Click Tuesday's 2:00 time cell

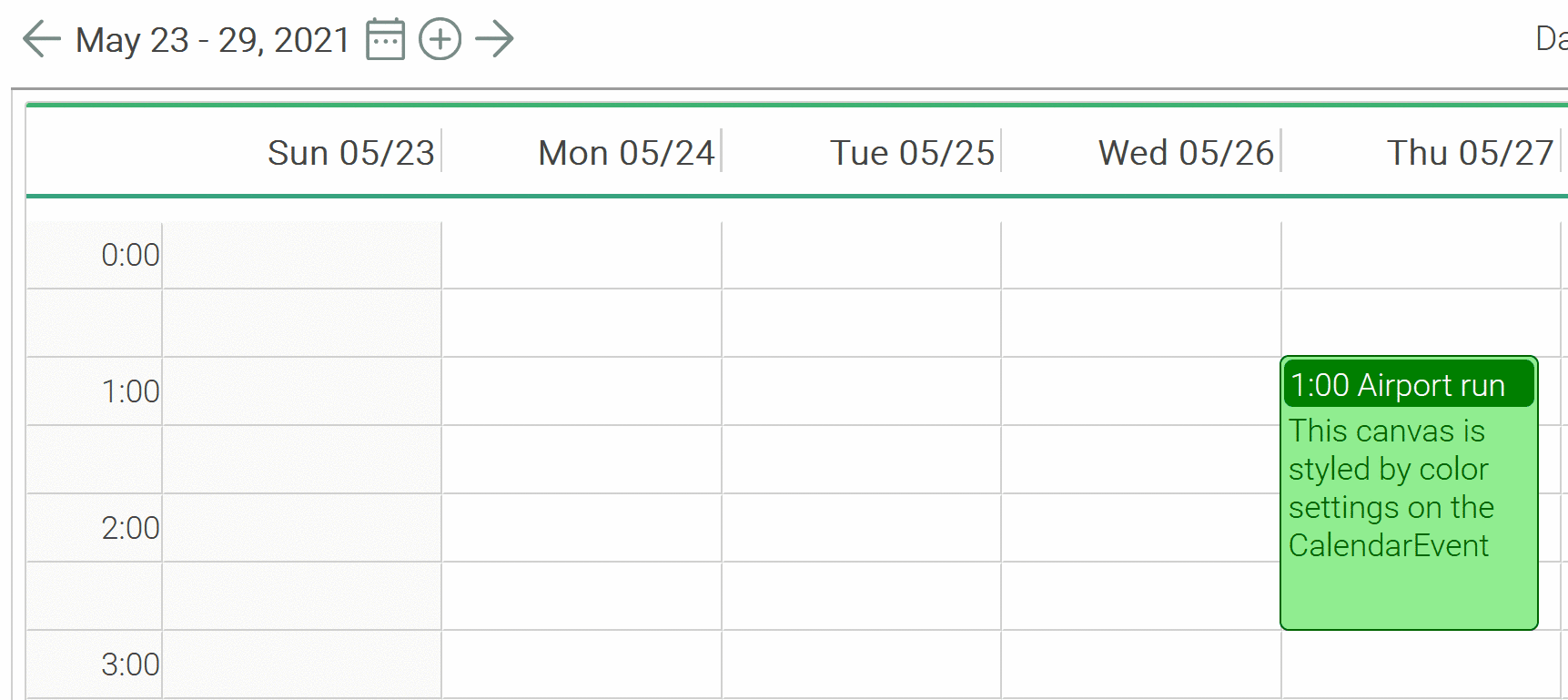861,528
